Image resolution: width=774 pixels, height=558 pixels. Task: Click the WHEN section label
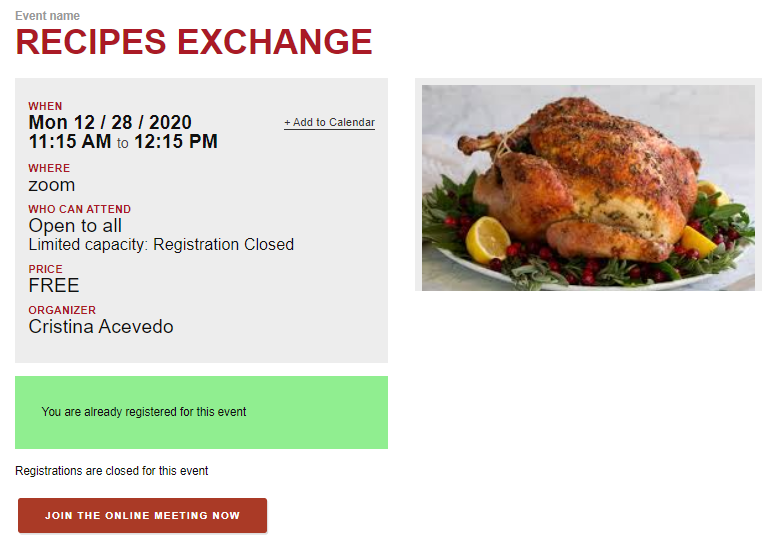click(45, 106)
